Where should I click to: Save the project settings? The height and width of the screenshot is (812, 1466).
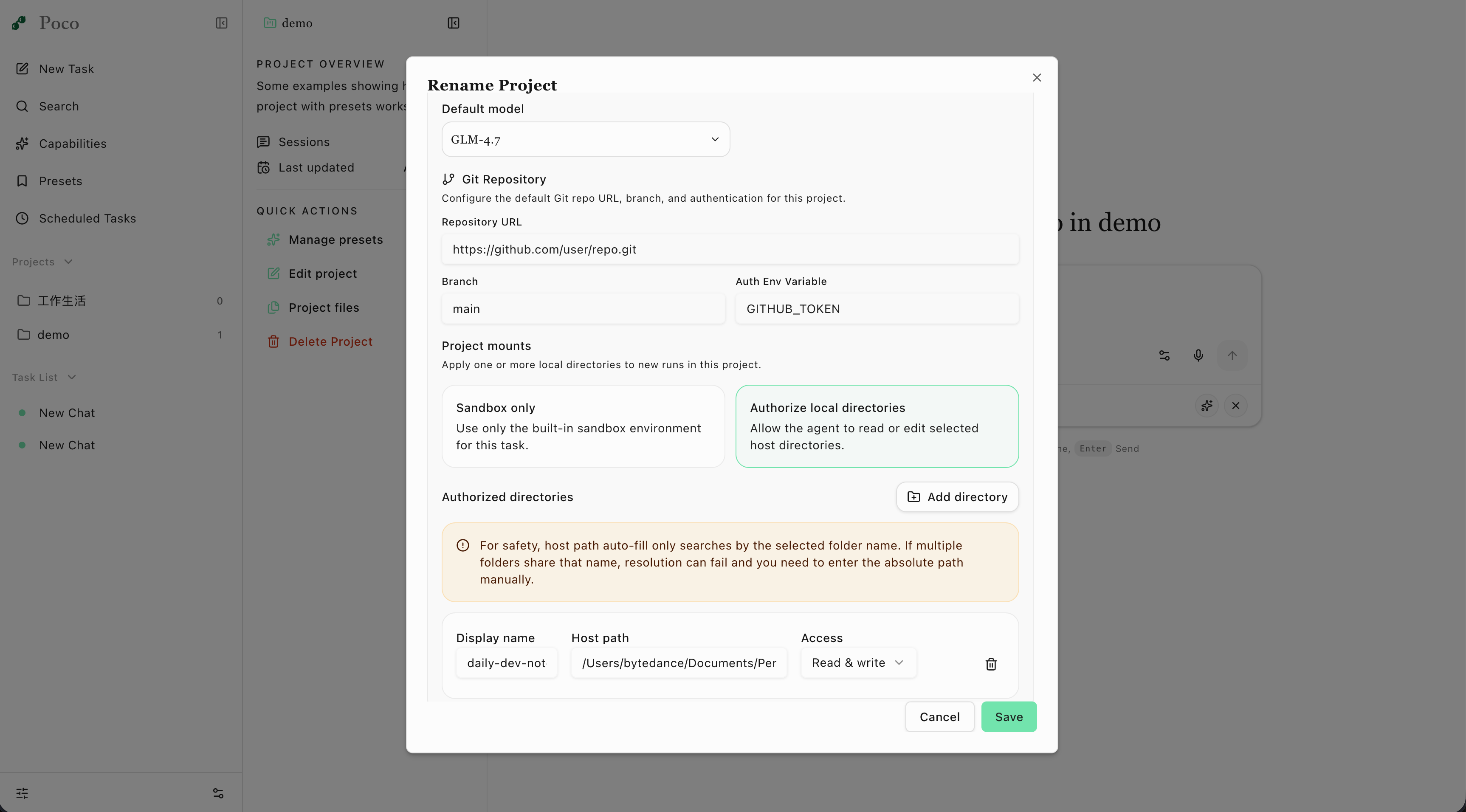point(1009,717)
